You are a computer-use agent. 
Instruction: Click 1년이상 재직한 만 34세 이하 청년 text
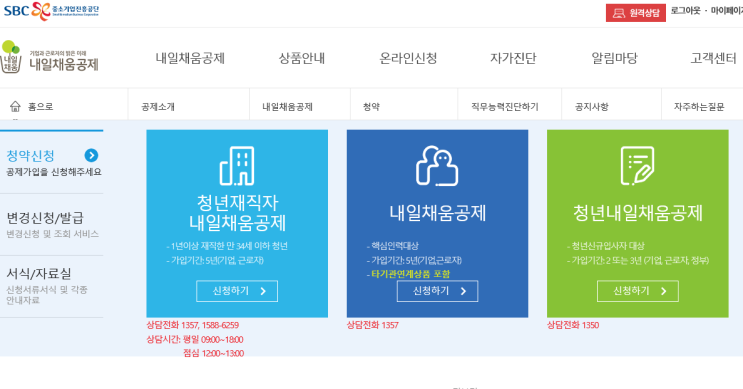[229, 246]
